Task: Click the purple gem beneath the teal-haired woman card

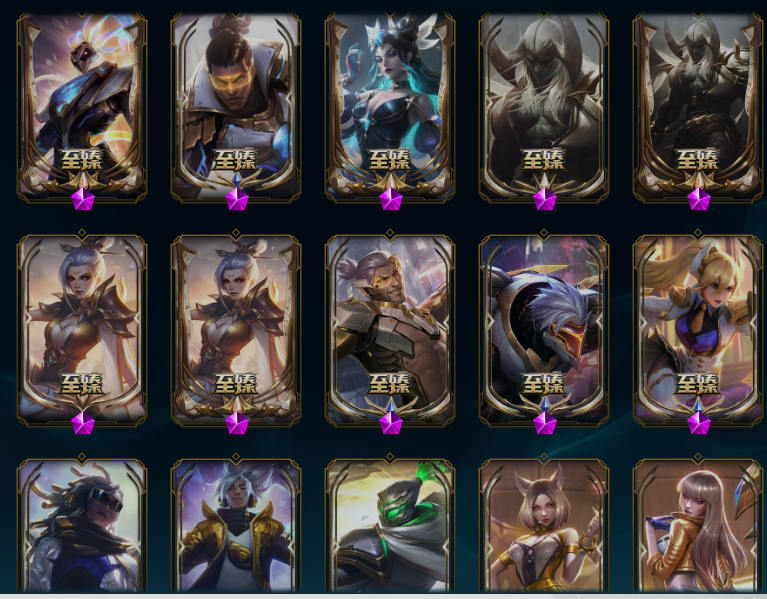Action: click(391, 199)
